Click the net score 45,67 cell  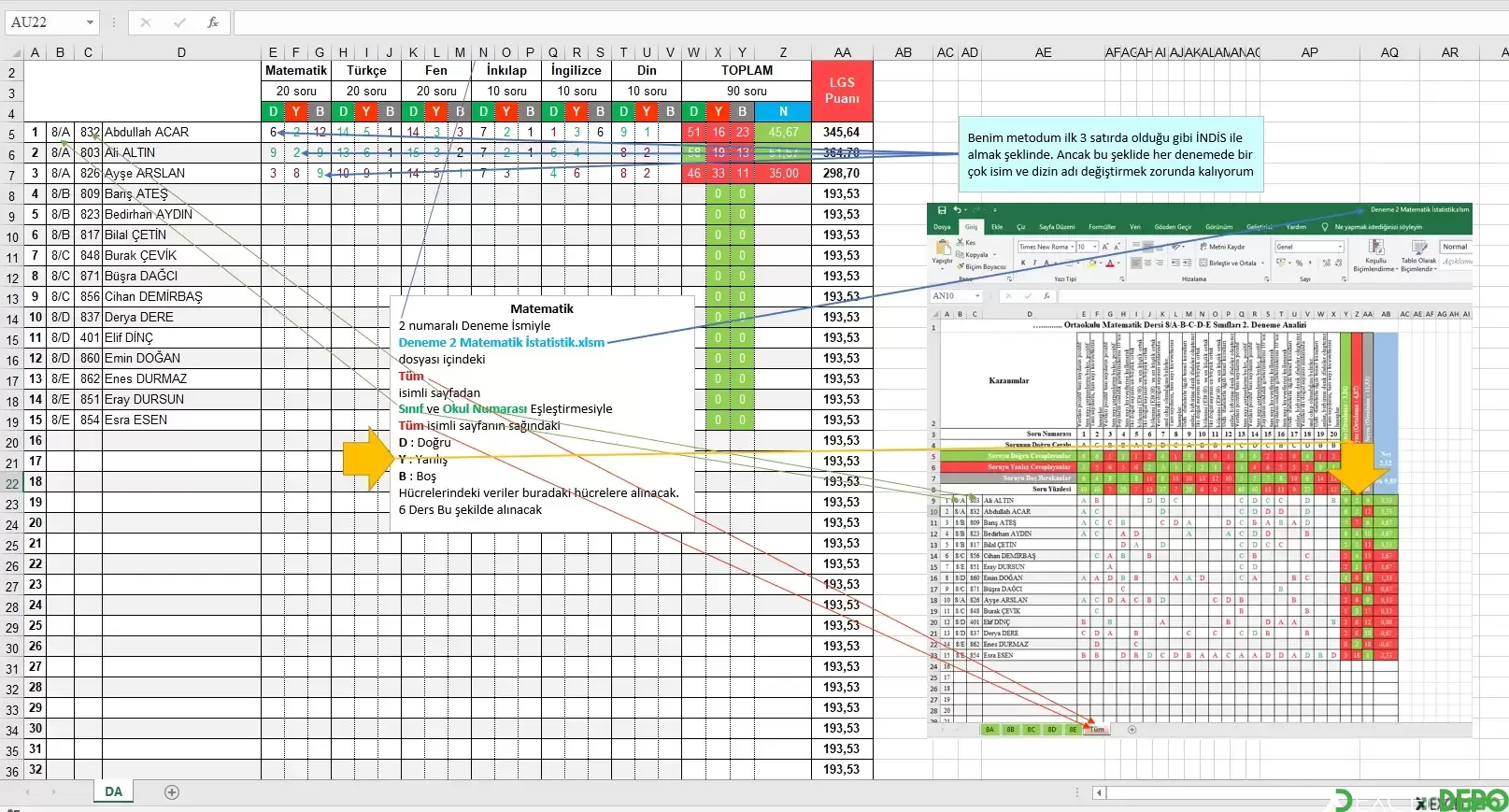point(783,133)
